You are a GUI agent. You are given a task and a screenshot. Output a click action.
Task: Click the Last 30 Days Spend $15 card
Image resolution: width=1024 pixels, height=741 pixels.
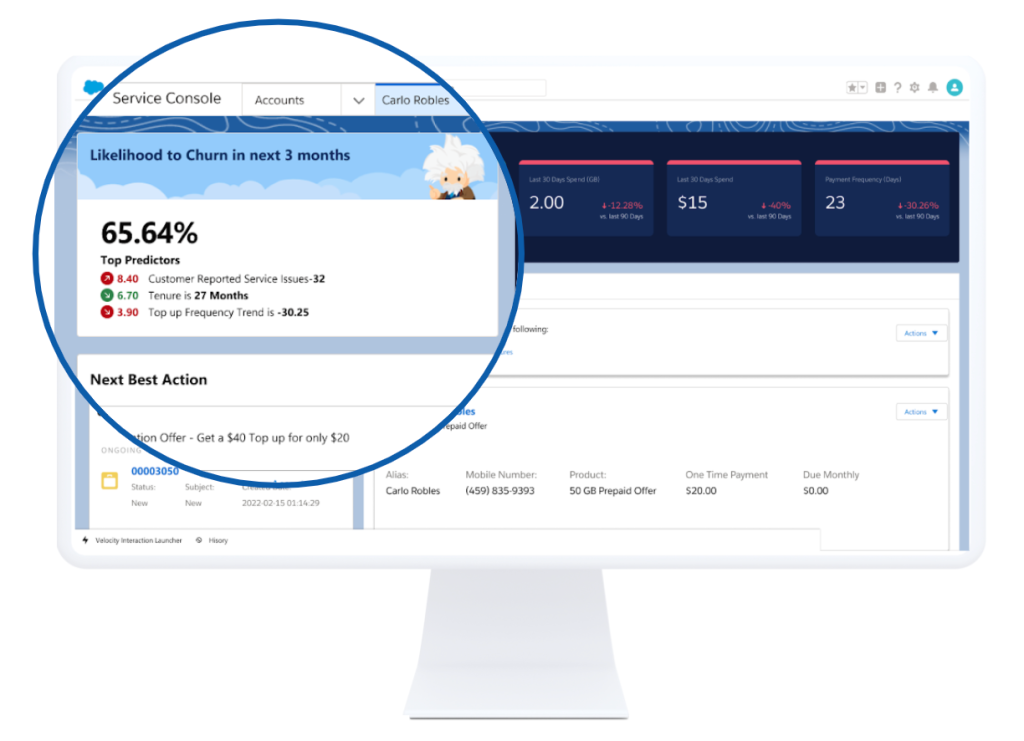tap(733, 199)
